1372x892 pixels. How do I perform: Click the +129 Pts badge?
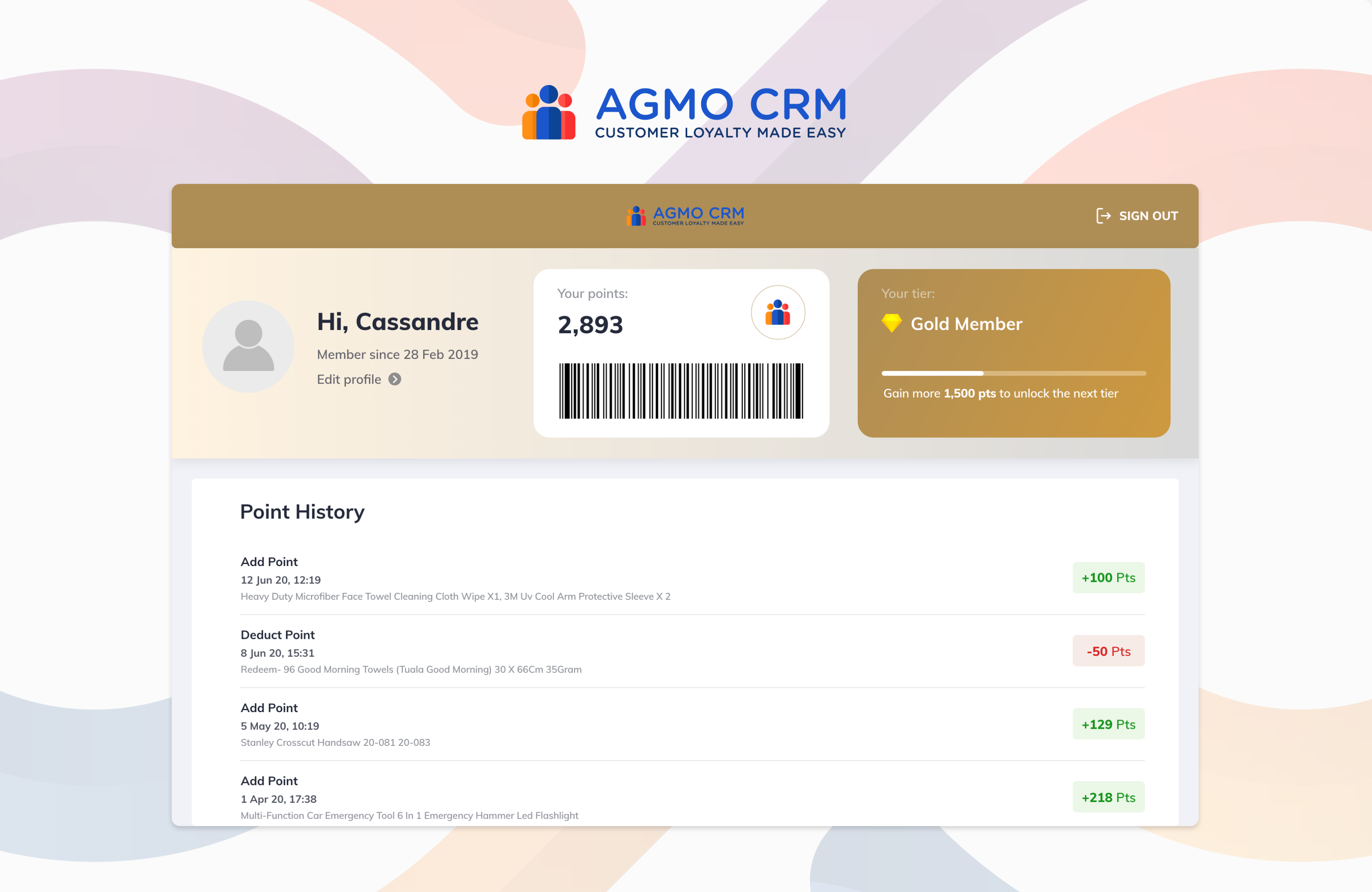pyautogui.click(x=1108, y=724)
